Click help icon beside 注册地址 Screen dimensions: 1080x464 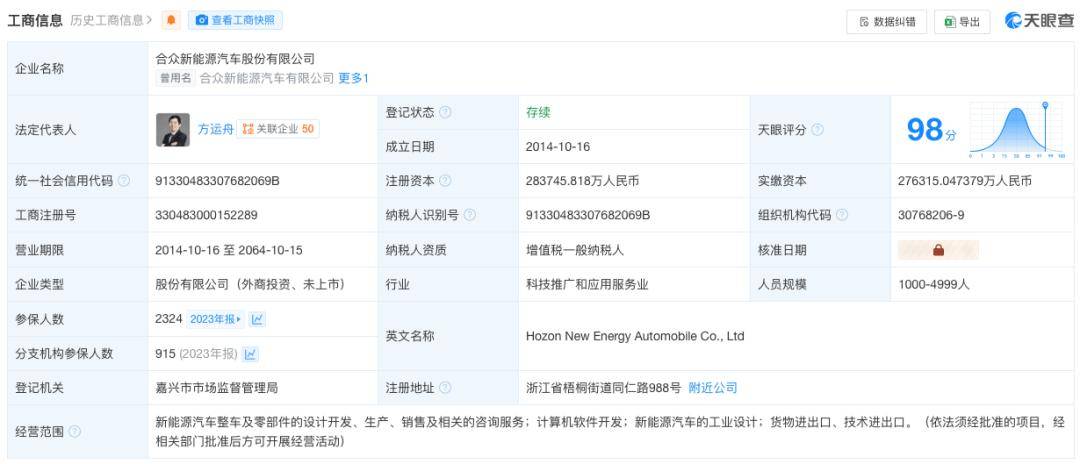[x=445, y=388]
